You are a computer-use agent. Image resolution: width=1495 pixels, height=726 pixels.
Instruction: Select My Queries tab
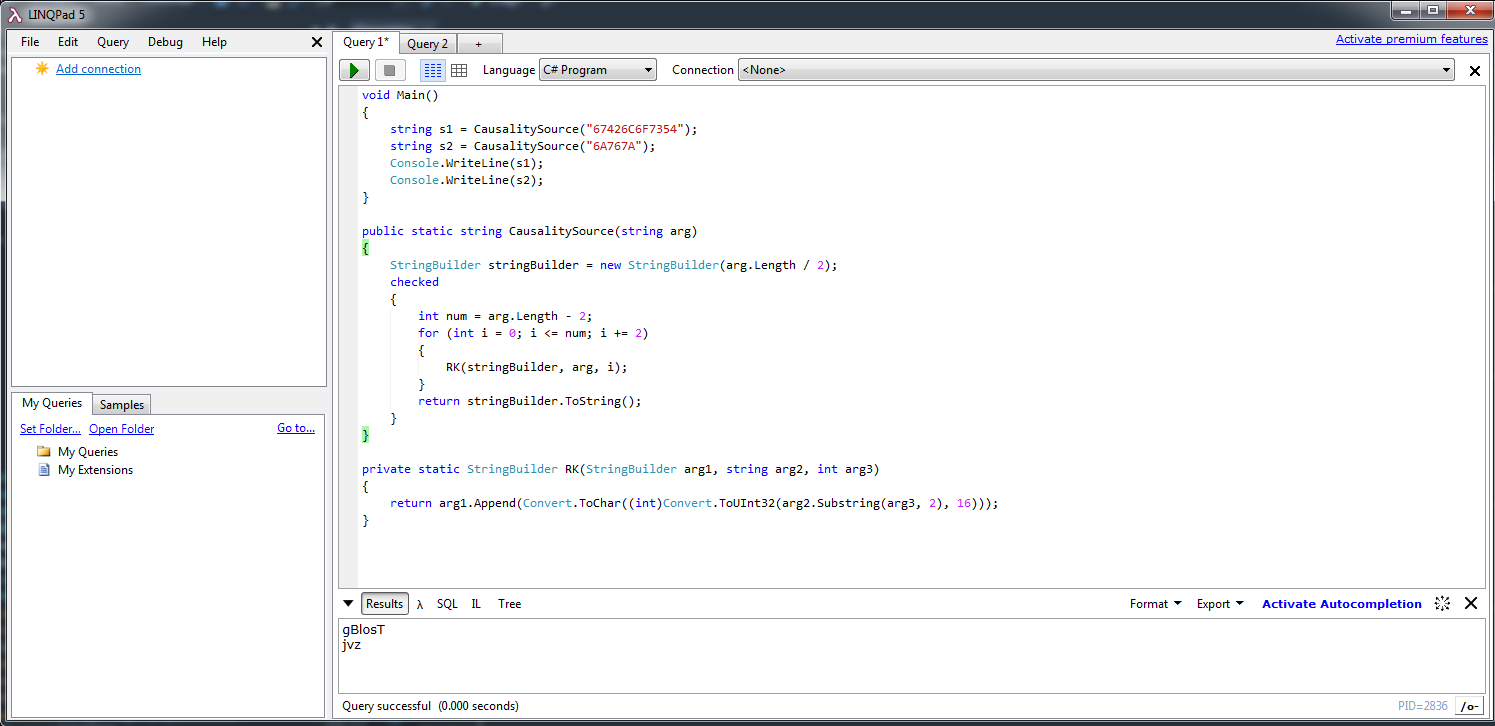tap(52, 403)
